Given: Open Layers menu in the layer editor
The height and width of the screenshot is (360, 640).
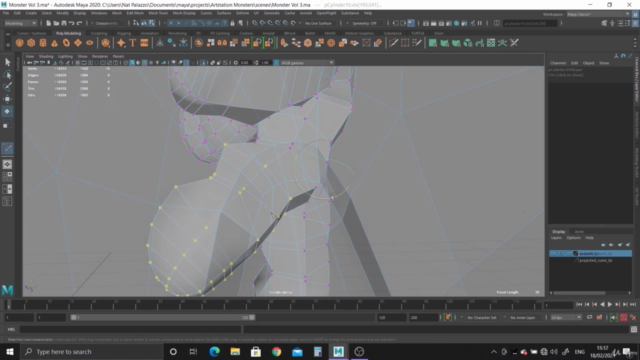Looking at the screenshot, I should (556, 238).
